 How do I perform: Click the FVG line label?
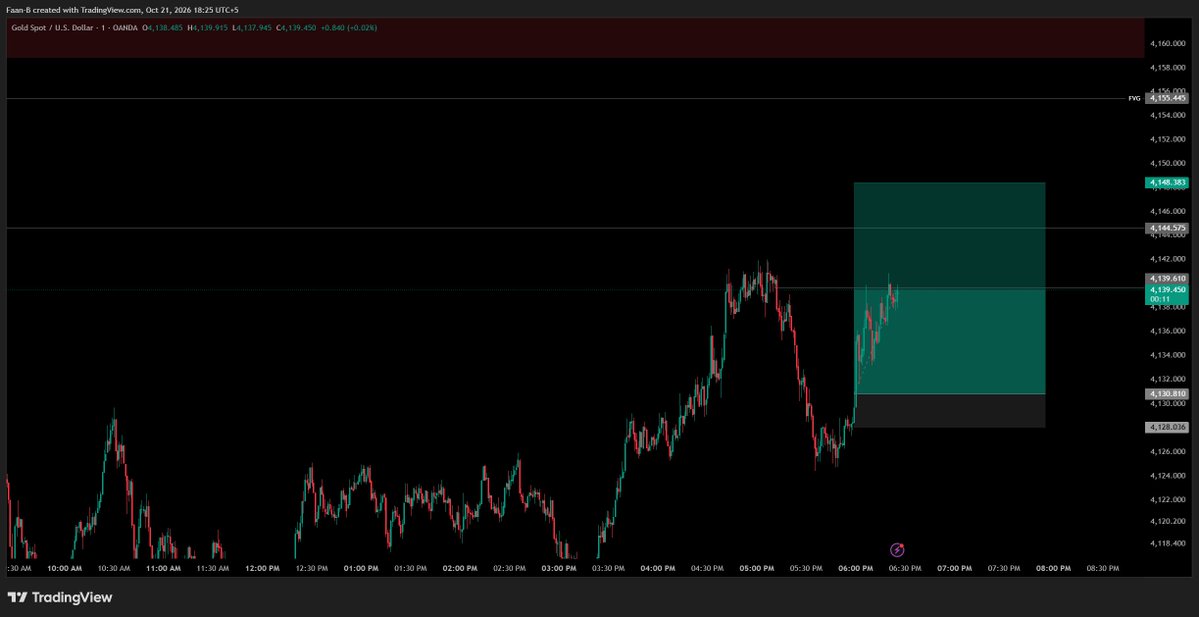[x=1134, y=98]
